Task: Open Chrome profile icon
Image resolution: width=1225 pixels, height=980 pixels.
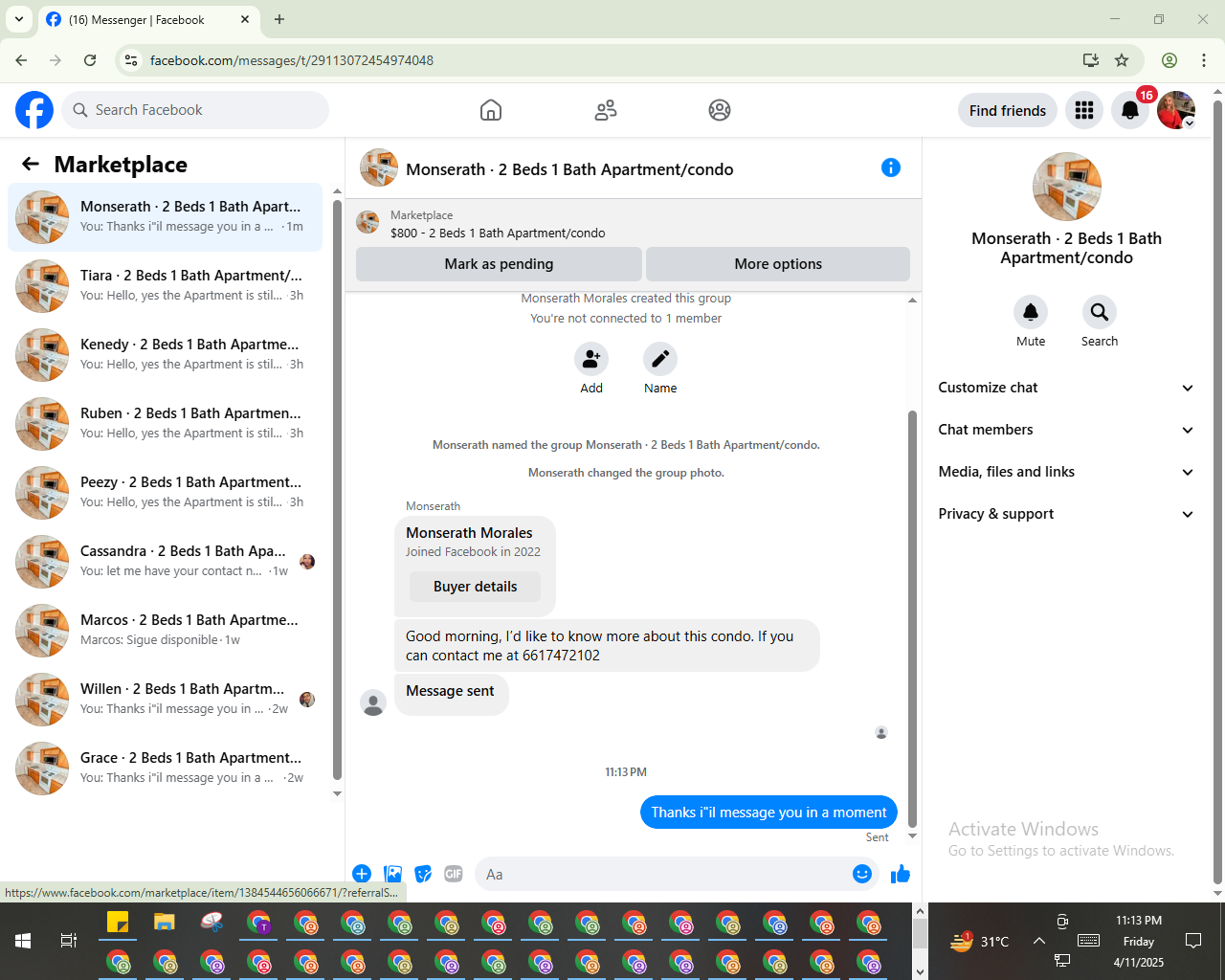Action: [x=1169, y=60]
